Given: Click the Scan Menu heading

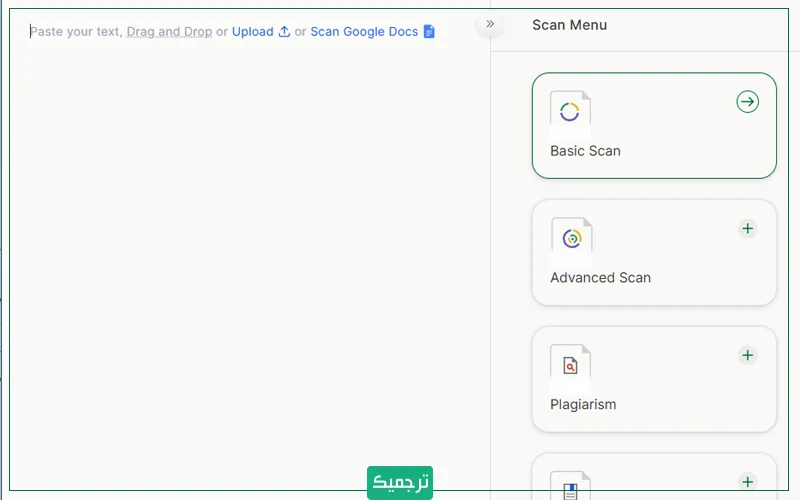Looking at the screenshot, I should tap(569, 25).
